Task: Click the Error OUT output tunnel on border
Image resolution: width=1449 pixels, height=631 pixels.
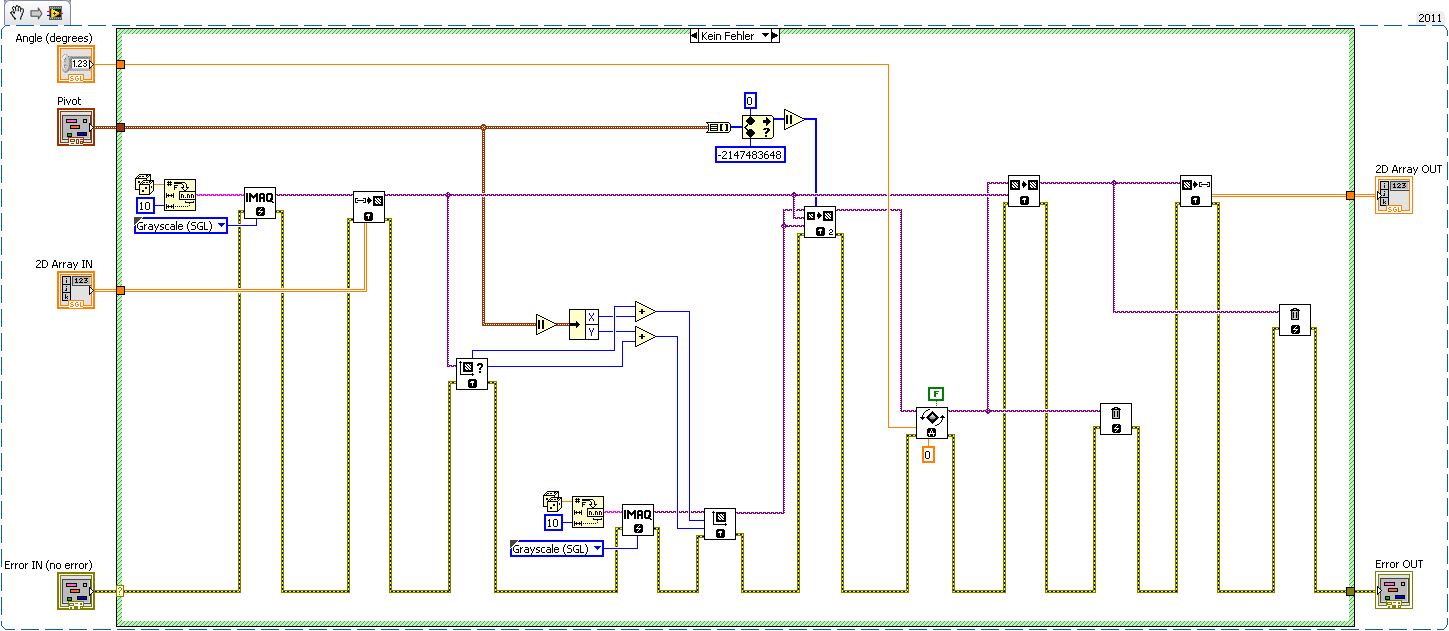Action: tap(1350, 591)
